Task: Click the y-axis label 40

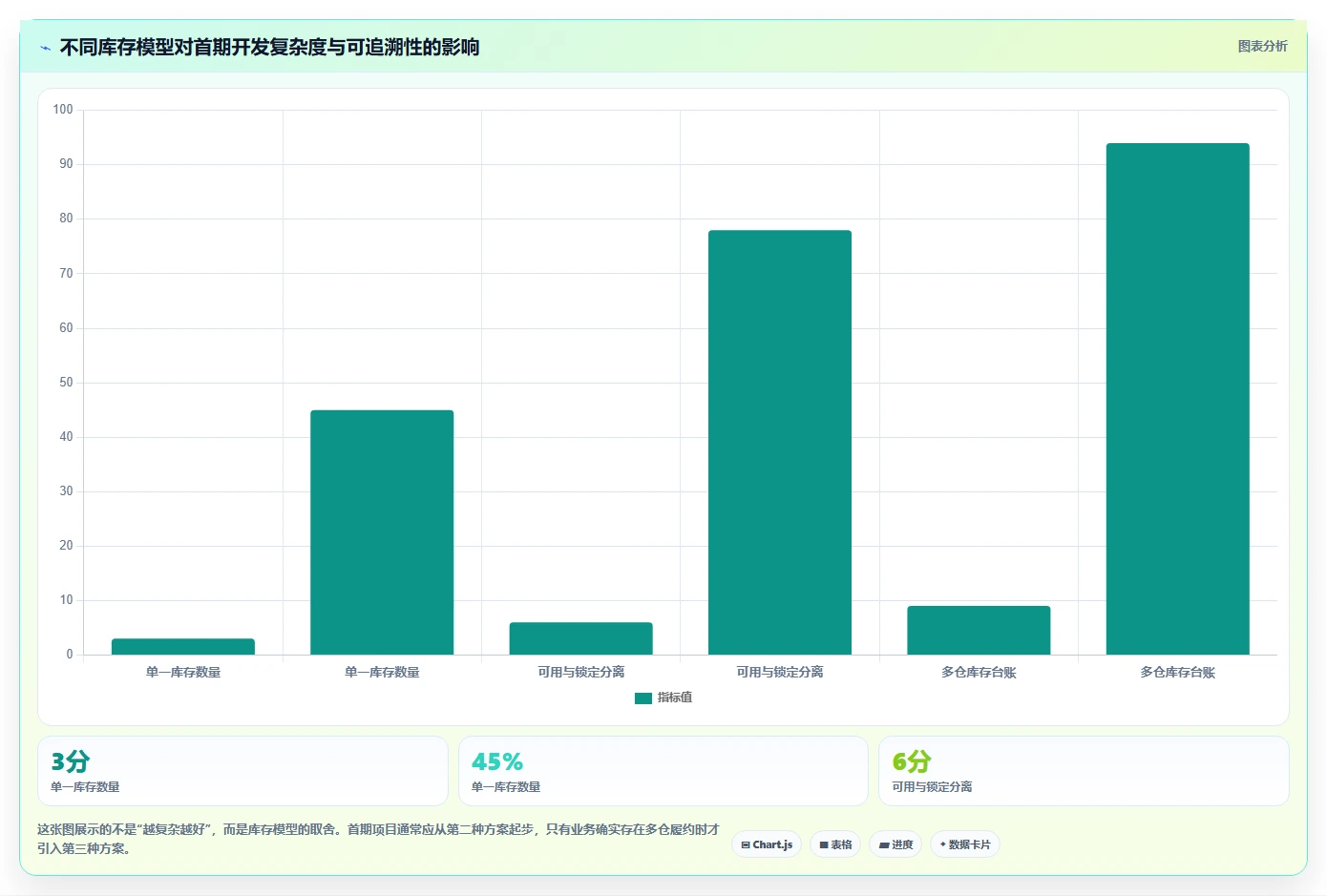Action: [66, 437]
